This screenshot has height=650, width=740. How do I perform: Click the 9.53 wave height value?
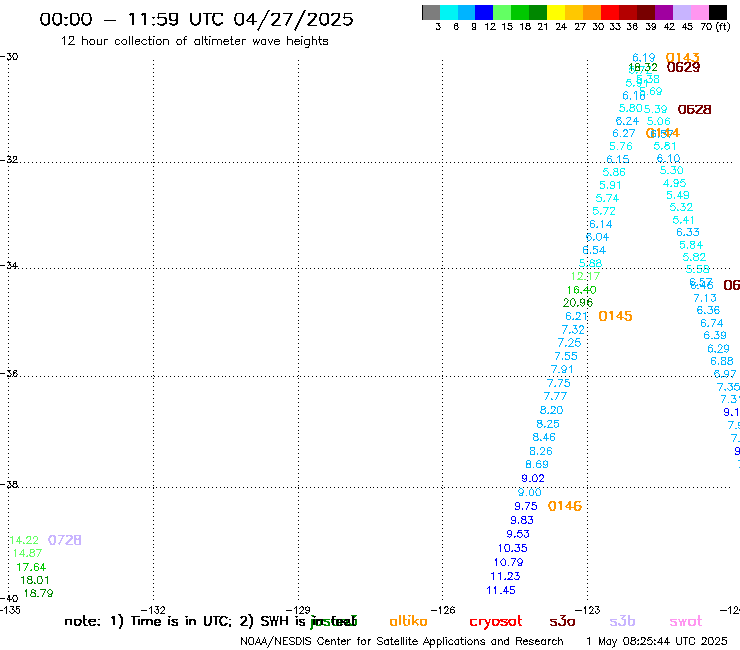pyautogui.click(x=518, y=534)
